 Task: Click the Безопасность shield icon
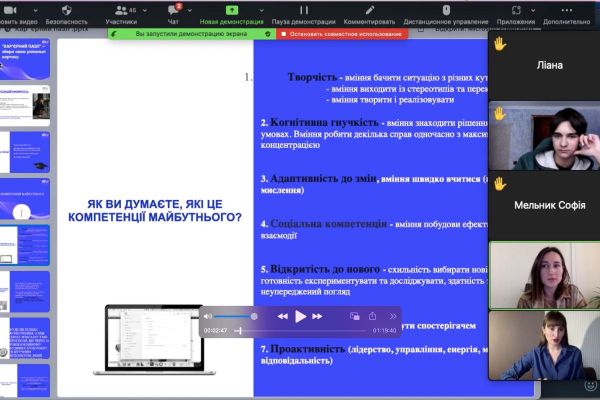(x=66, y=8)
